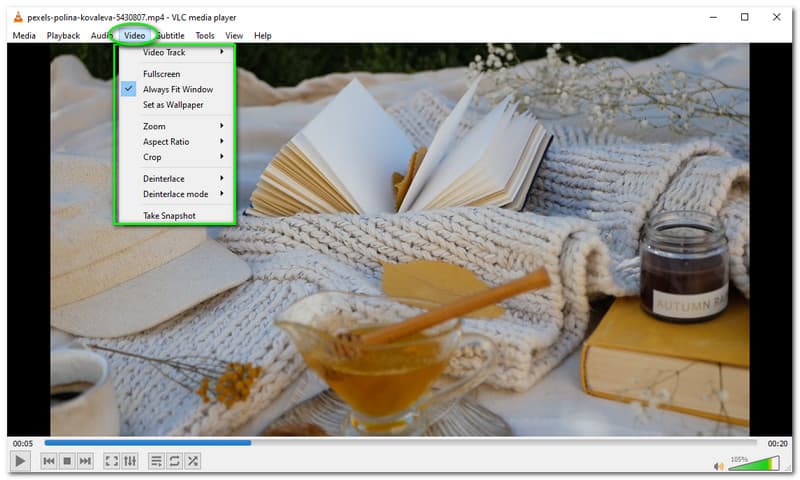
Task: Uncheck Always Fit Window option
Action: [177, 89]
